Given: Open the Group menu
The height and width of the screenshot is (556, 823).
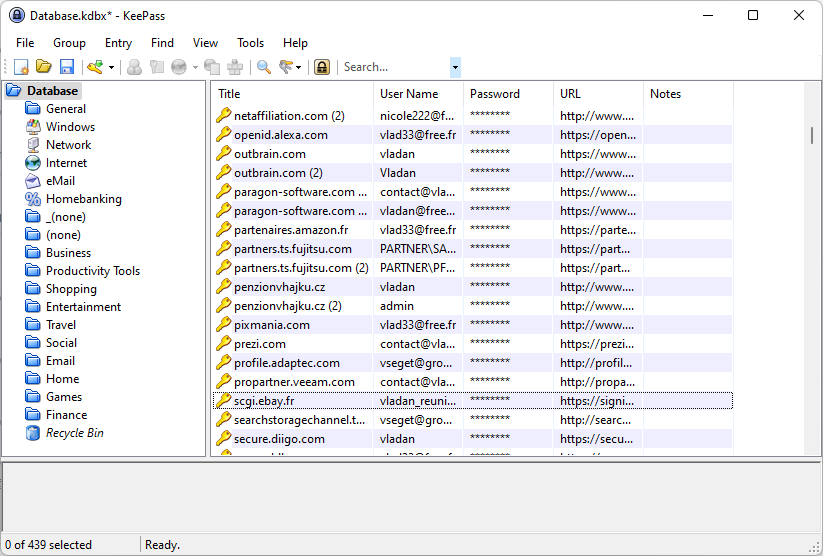Looking at the screenshot, I should [69, 43].
